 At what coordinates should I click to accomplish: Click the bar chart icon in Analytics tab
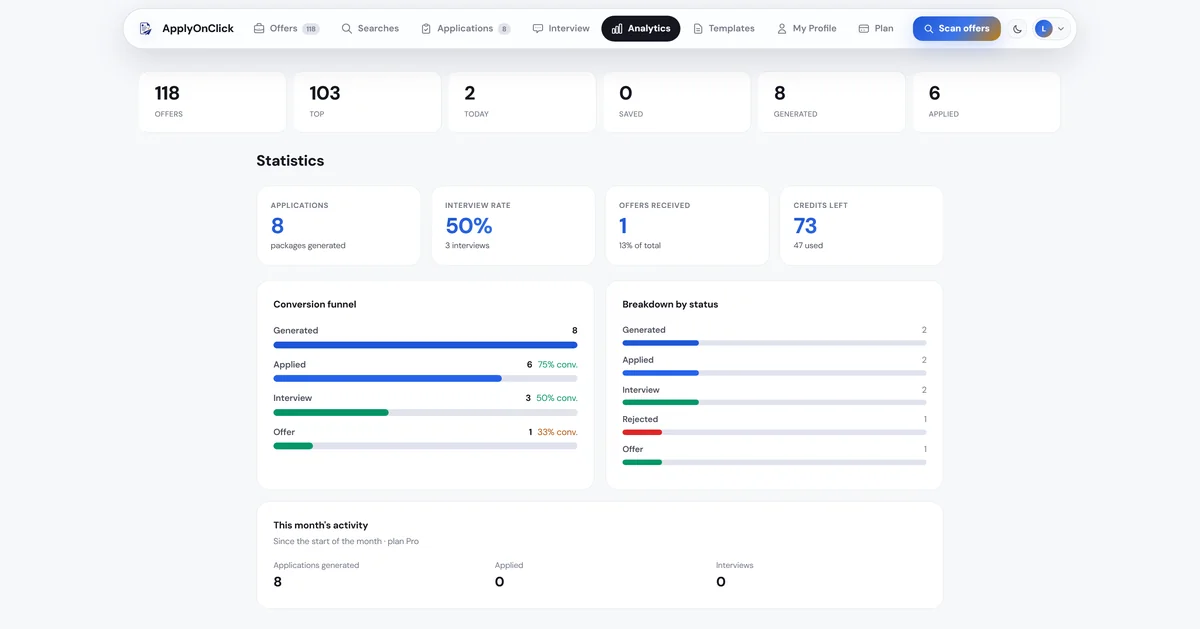click(x=618, y=29)
